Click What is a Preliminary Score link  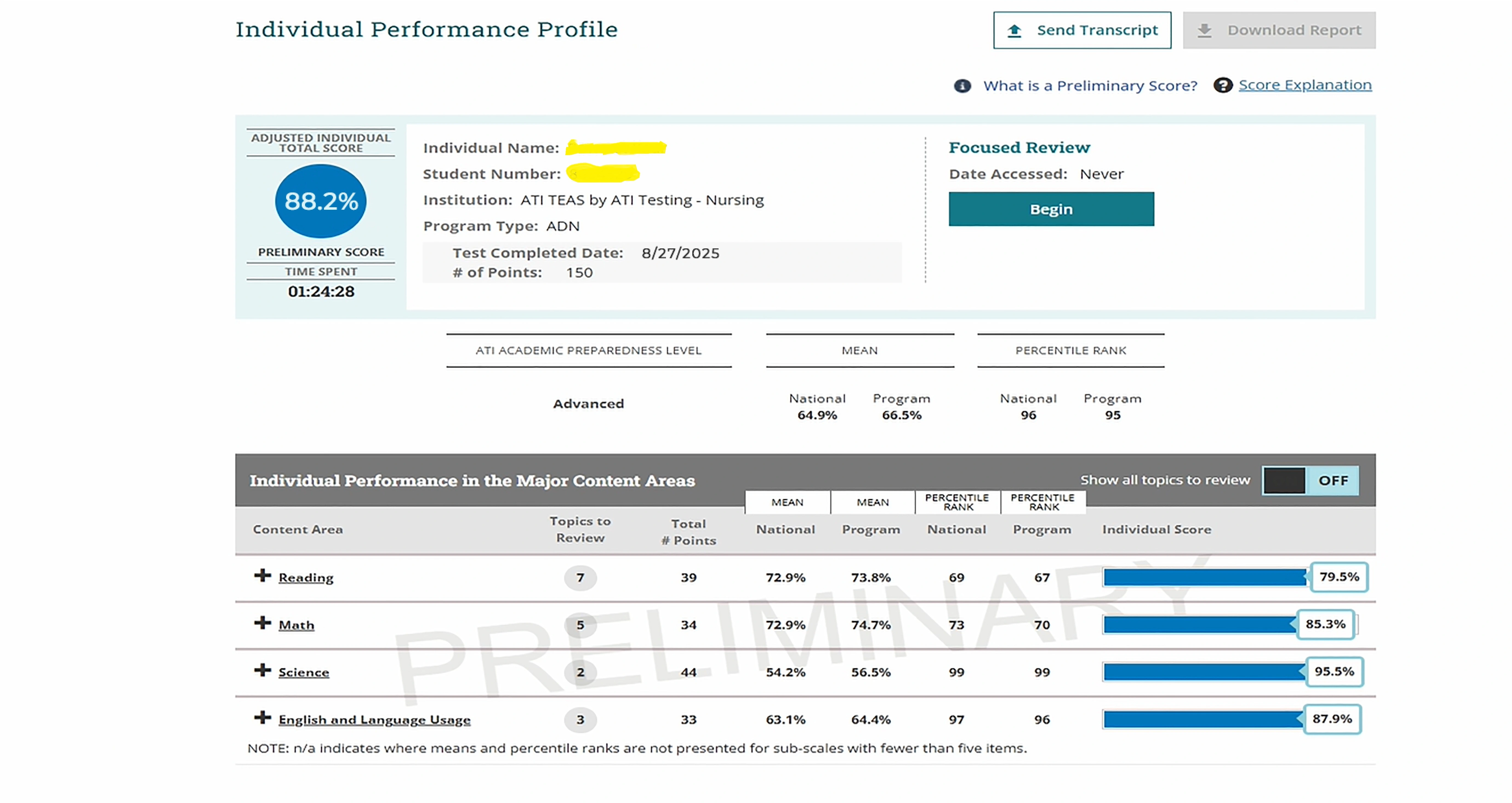point(1090,86)
